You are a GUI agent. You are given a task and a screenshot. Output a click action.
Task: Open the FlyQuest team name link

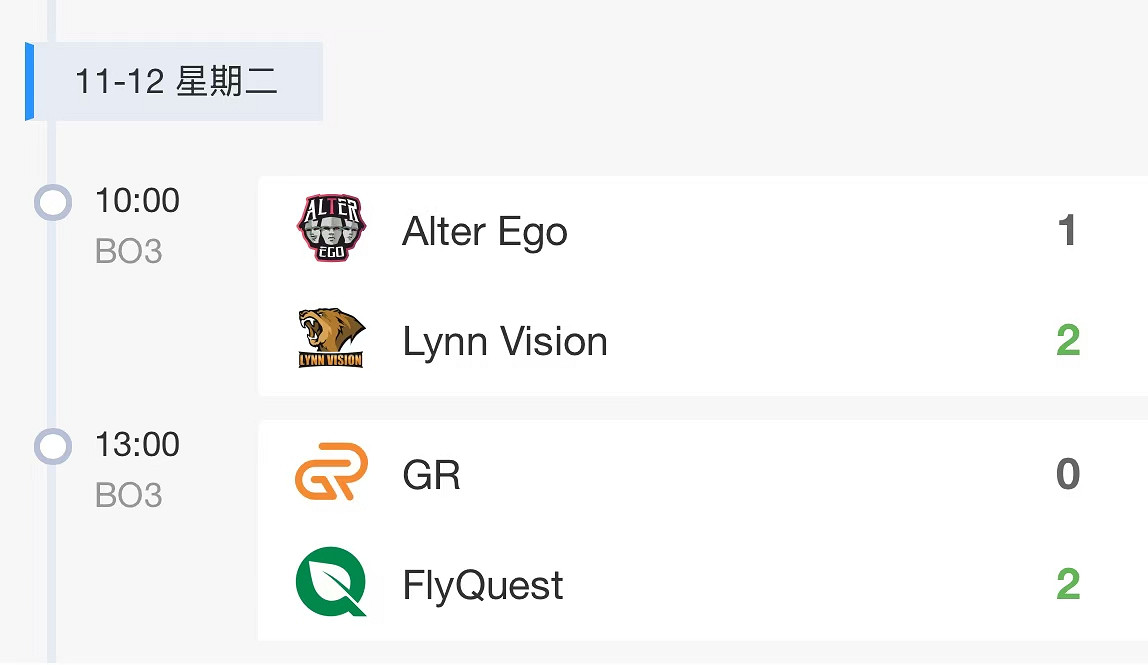click(483, 585)
